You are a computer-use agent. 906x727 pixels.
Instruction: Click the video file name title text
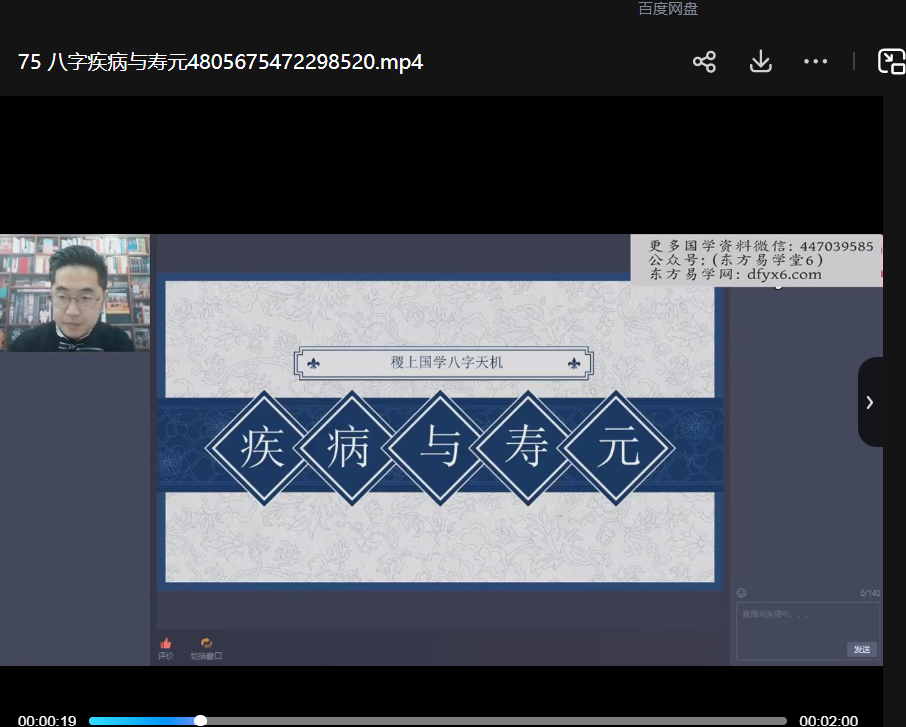(x=220, y=62)
